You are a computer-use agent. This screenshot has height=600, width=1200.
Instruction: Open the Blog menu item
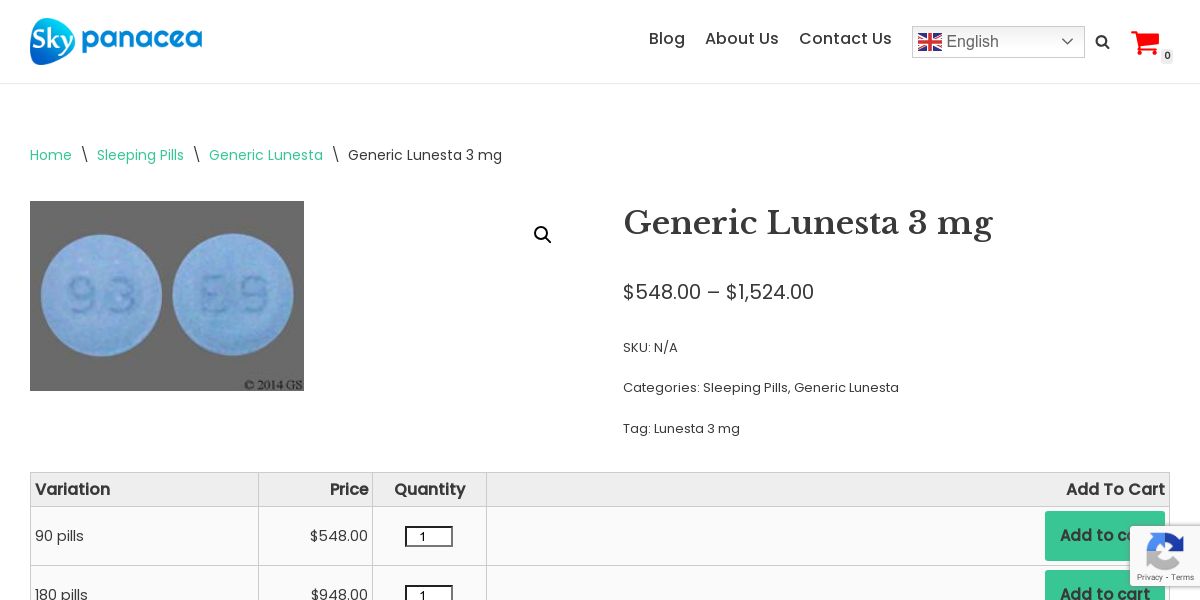coord(667,39)
